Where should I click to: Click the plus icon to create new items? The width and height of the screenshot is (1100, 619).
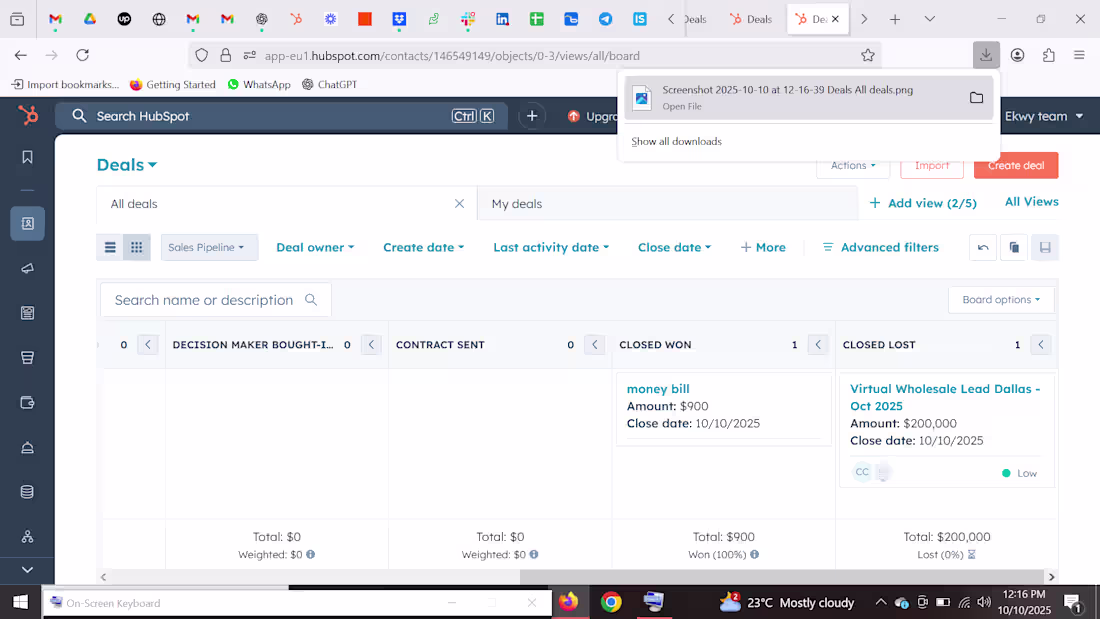coord(532,115)
